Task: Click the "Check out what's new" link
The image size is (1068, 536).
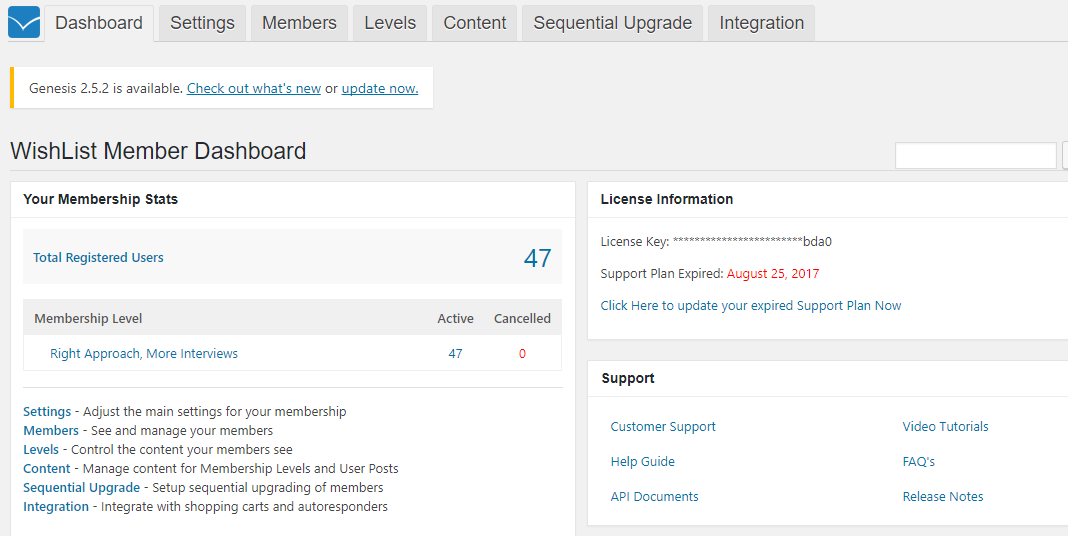Action: coord(254,88)
